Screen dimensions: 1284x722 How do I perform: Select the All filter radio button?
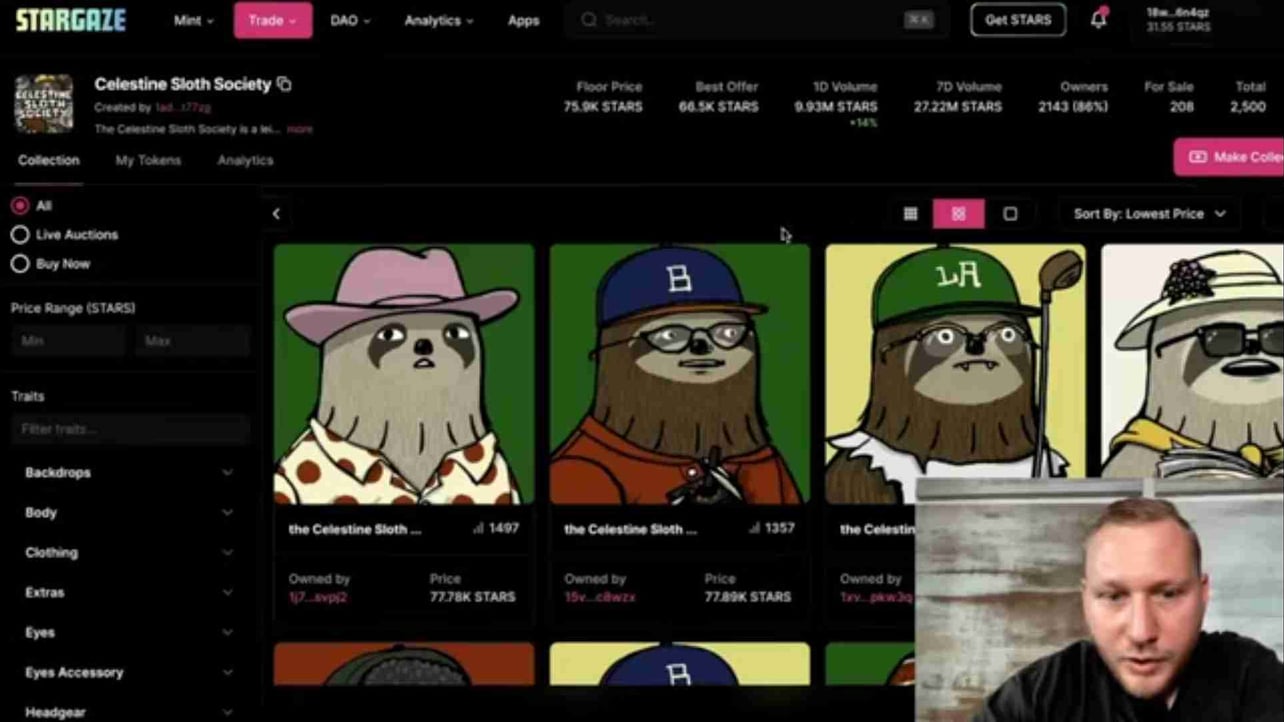coord(20,206)
